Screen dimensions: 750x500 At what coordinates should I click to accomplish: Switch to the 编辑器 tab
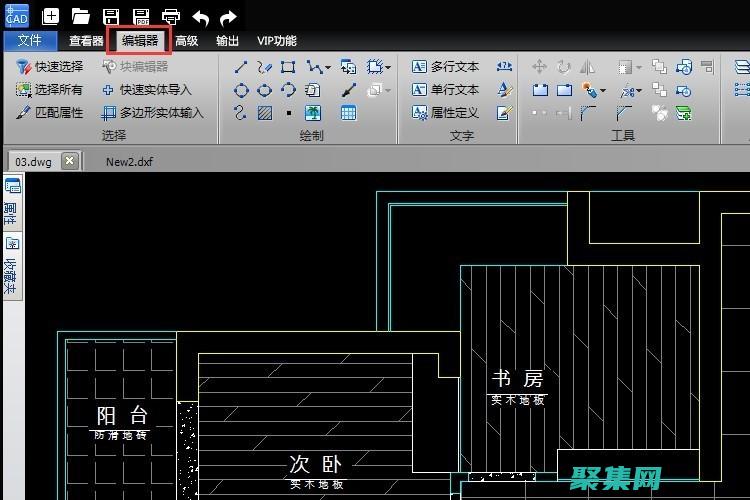(x=140, y=41)
